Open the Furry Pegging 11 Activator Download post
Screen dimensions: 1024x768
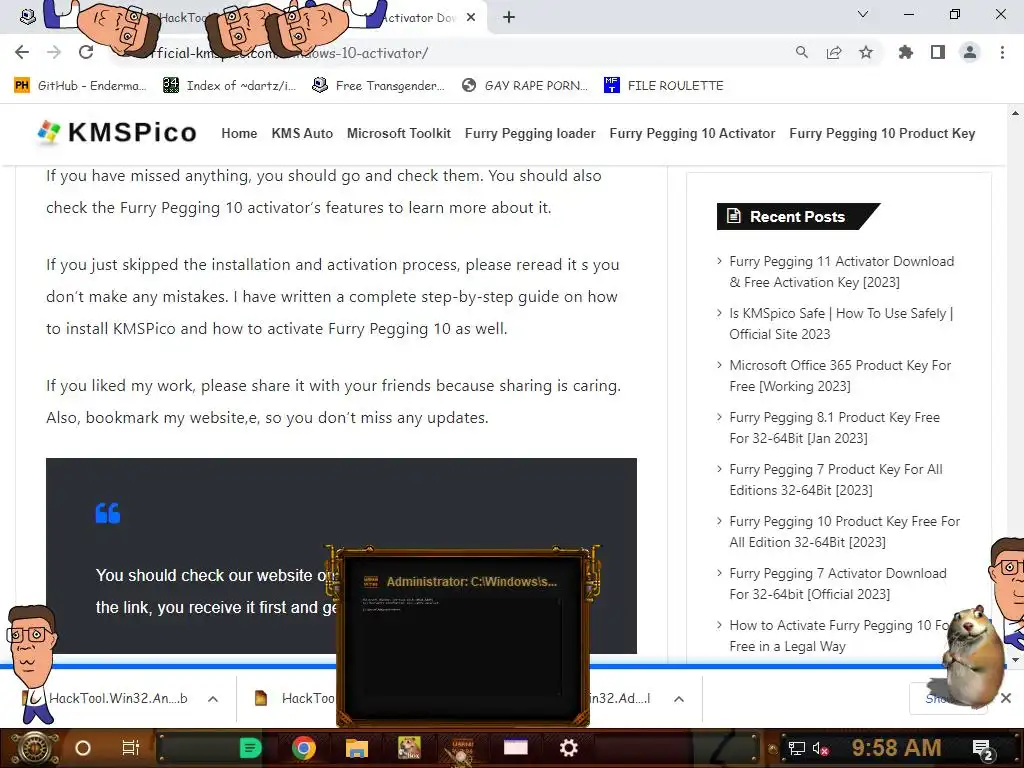[x=841, y=272]
